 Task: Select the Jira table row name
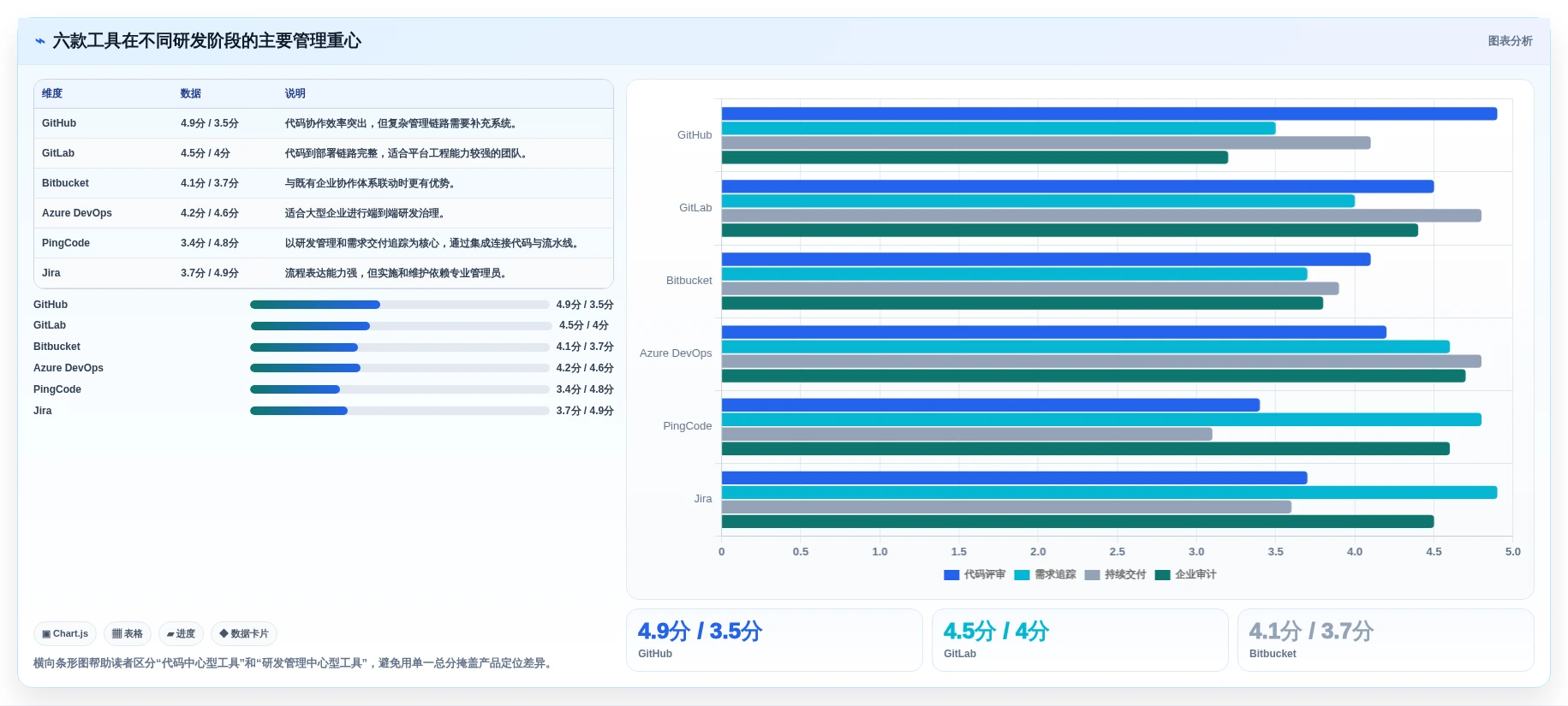[51, 273]
